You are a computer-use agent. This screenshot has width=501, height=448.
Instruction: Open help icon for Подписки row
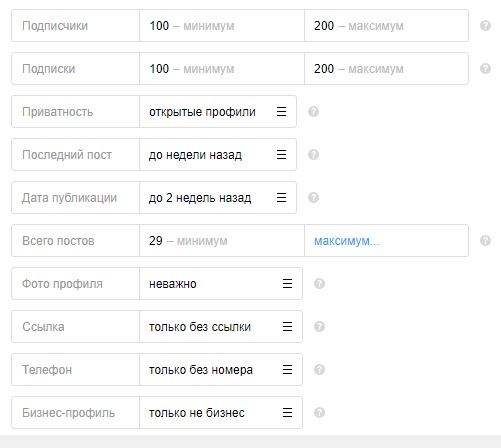485,69
